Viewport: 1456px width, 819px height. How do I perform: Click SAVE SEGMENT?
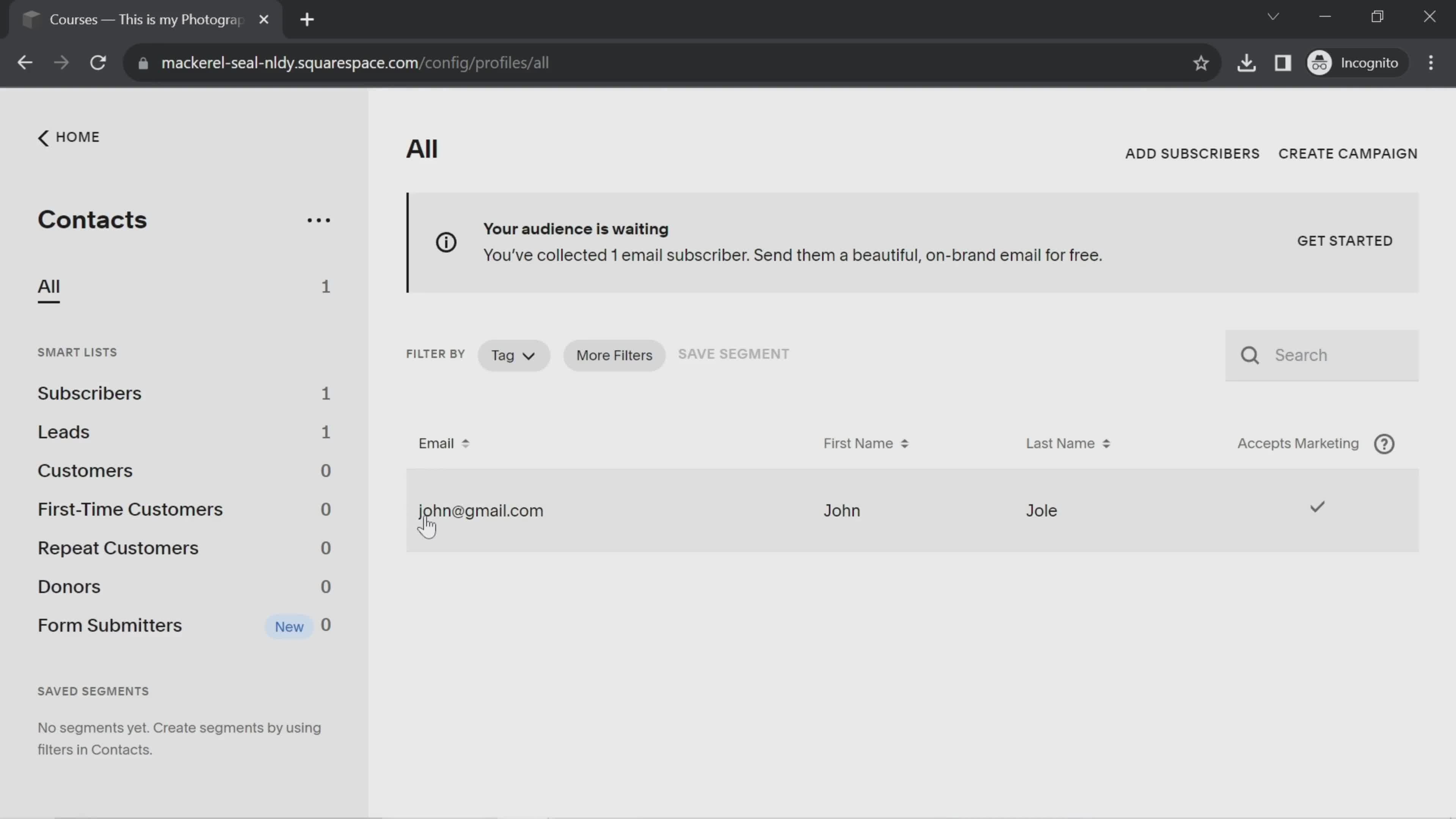[x=733, y=354]
